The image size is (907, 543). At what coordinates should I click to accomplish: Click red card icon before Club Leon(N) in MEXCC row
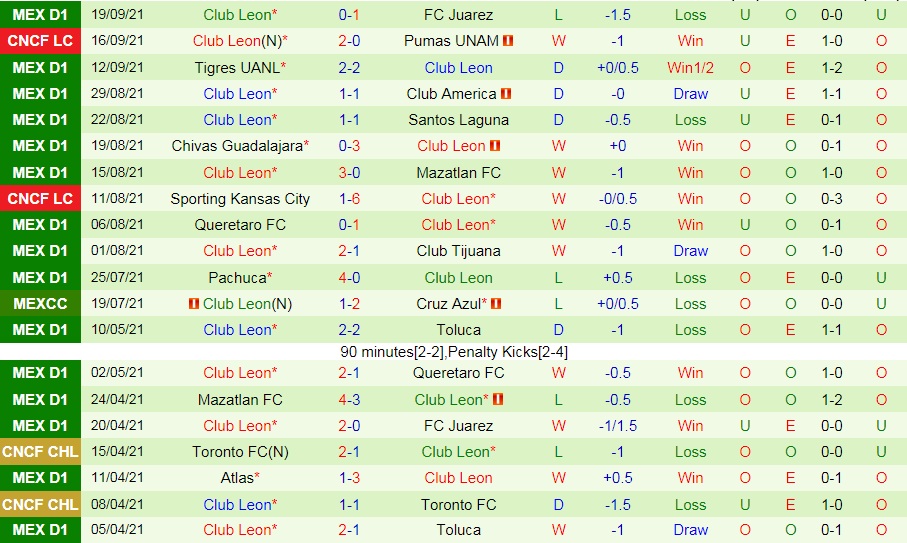tap(194, 303)
